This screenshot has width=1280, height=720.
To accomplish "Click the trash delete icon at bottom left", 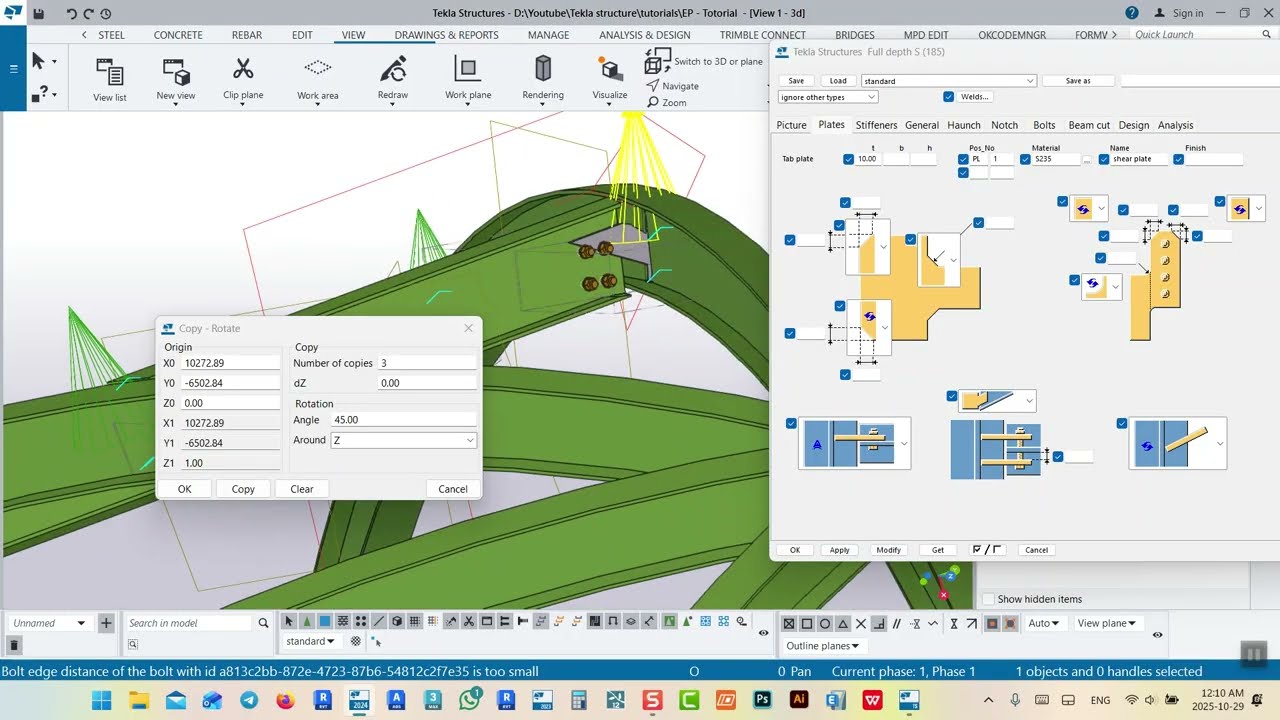I will tap(13, 646).
